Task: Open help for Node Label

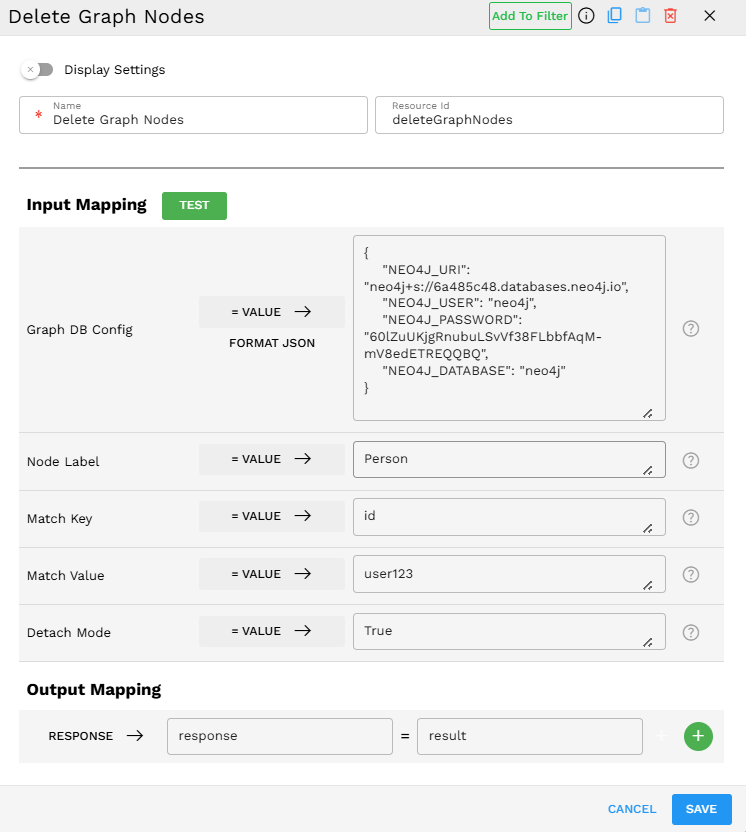Action: click(x=690, y=460)
